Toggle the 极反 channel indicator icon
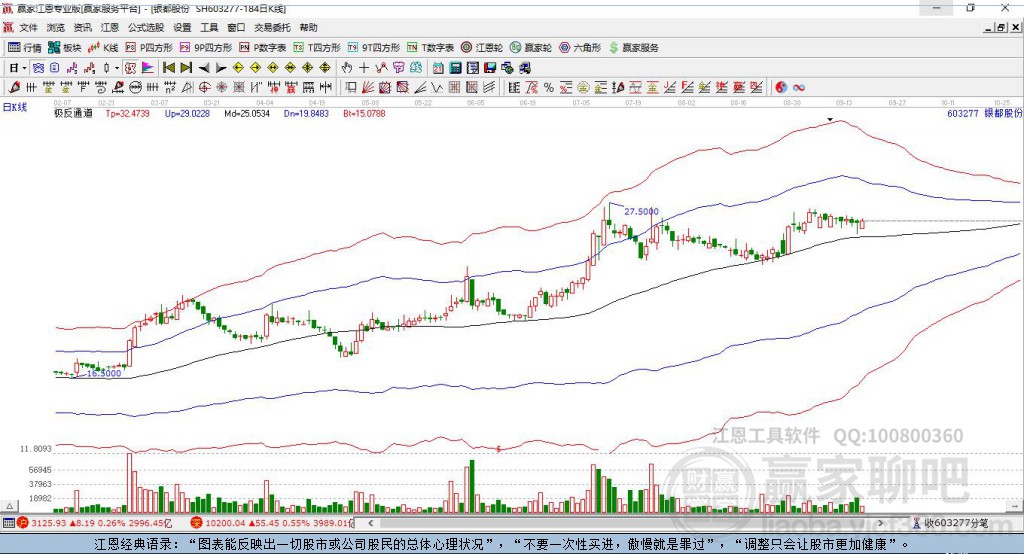 click(130, 68)
